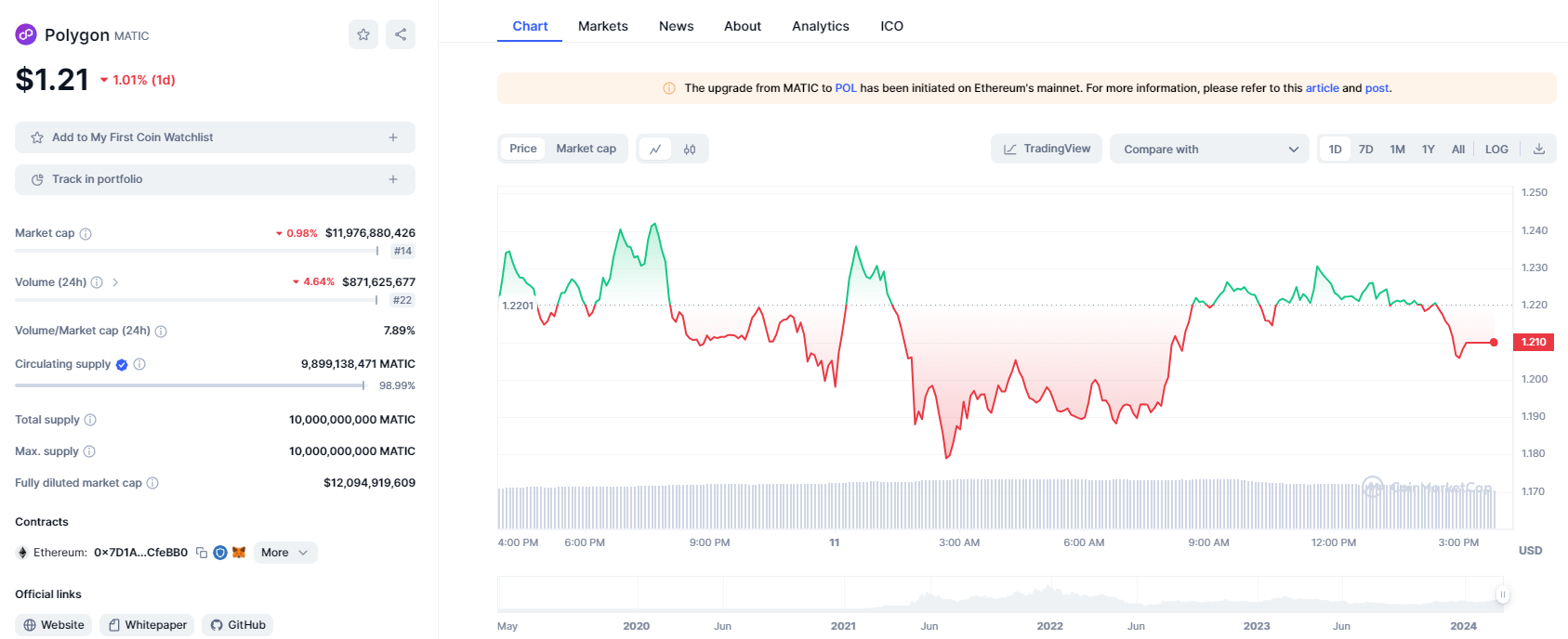This screenshot has width=1568, height=639.
Task: Star Polygon as a favorite
Action: coord(363,34)
